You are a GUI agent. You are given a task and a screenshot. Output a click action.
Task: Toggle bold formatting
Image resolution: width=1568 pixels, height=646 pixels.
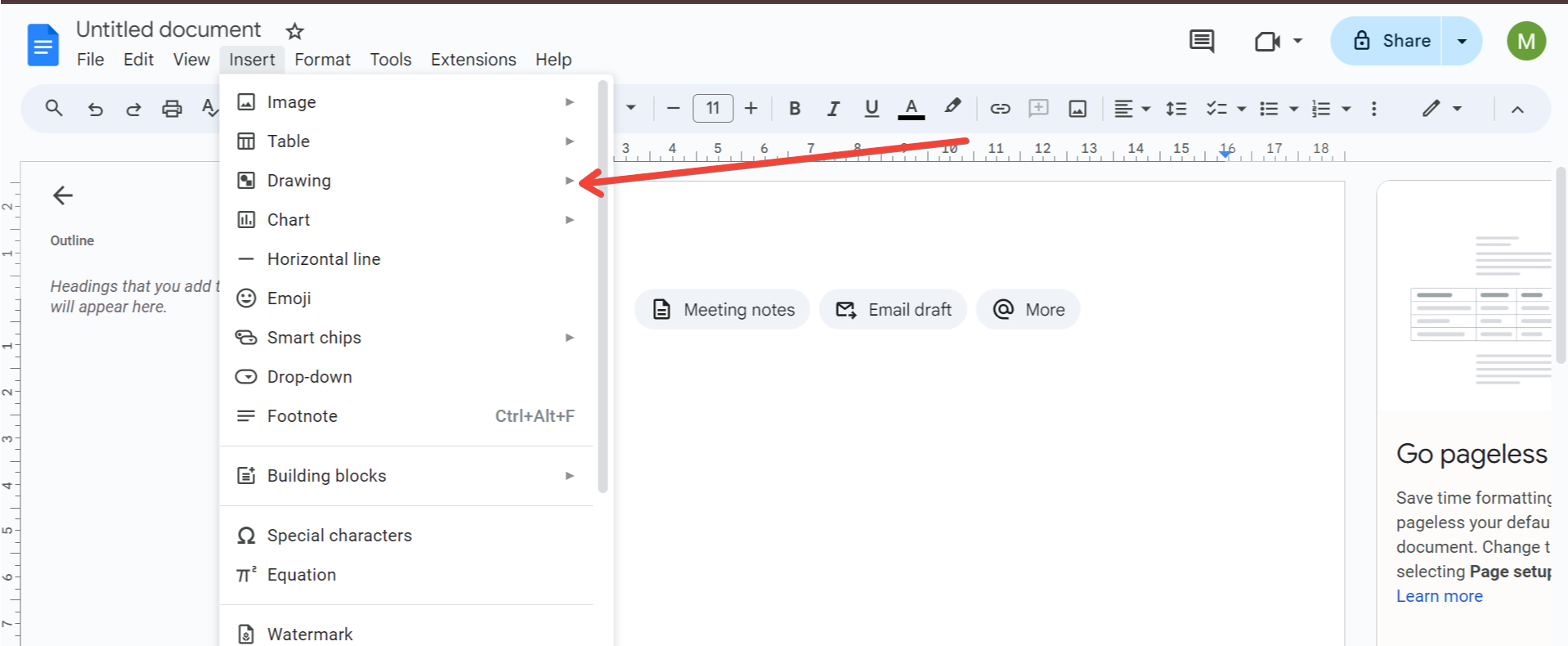pyautogui.click(x=795, y=109)
